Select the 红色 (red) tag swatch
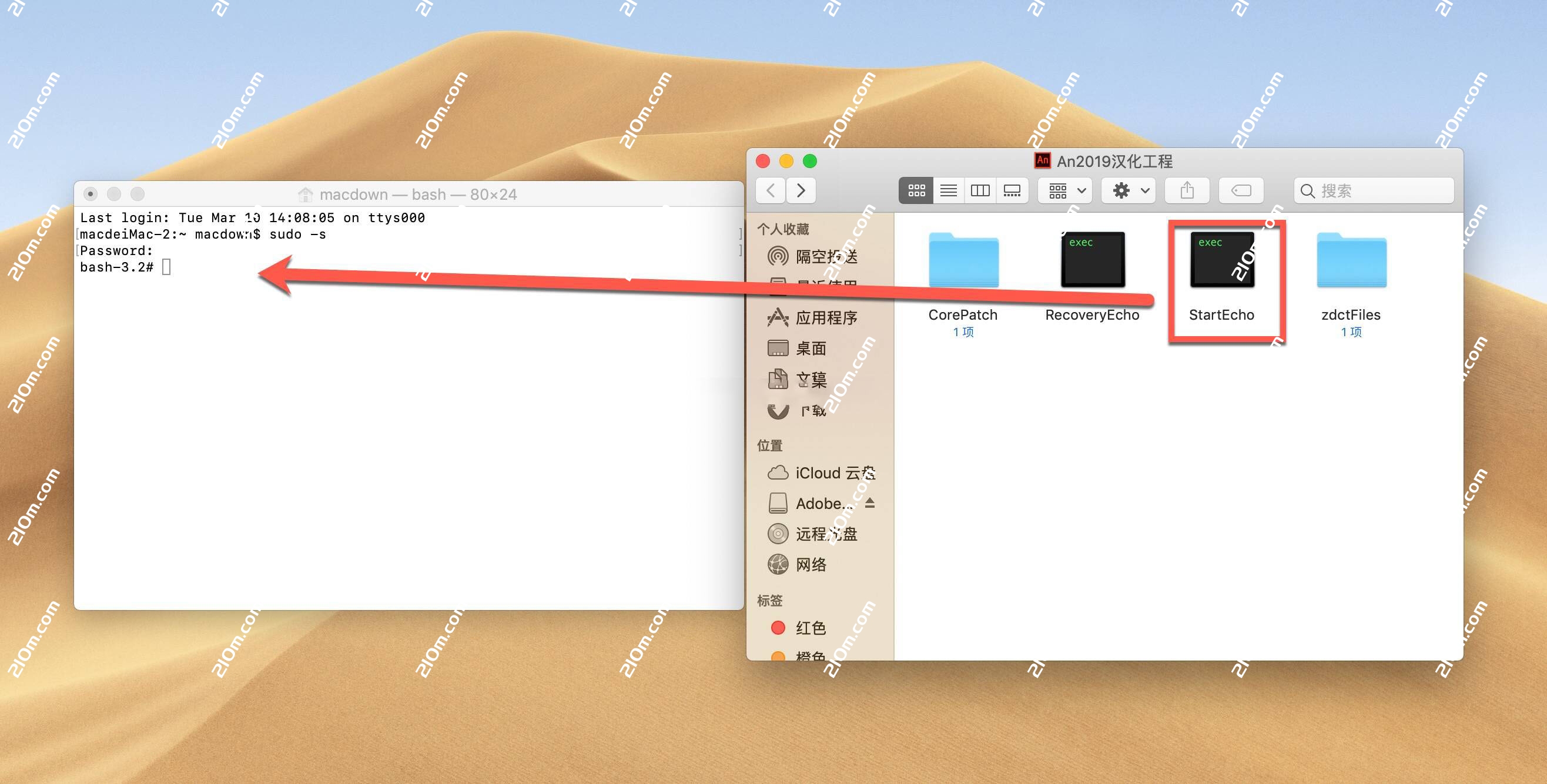This screenshot has height=784, width=1547. coord(779,628)
